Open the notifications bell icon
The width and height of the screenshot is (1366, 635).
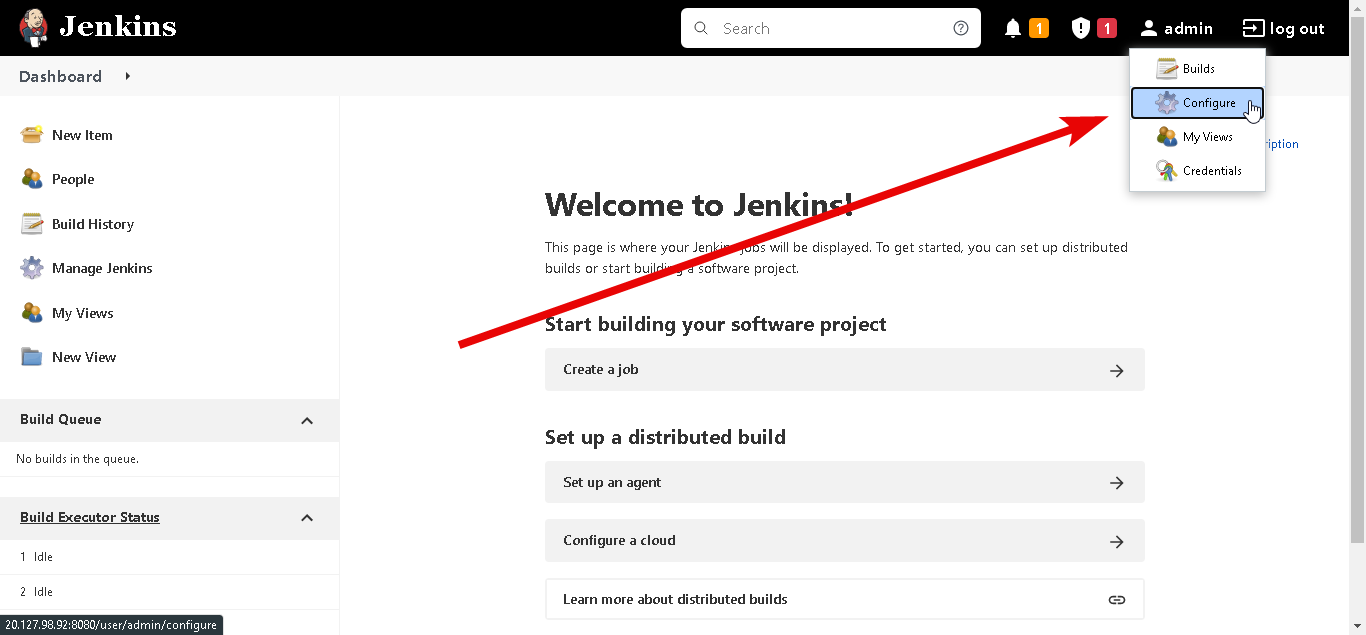[1013, 28]
